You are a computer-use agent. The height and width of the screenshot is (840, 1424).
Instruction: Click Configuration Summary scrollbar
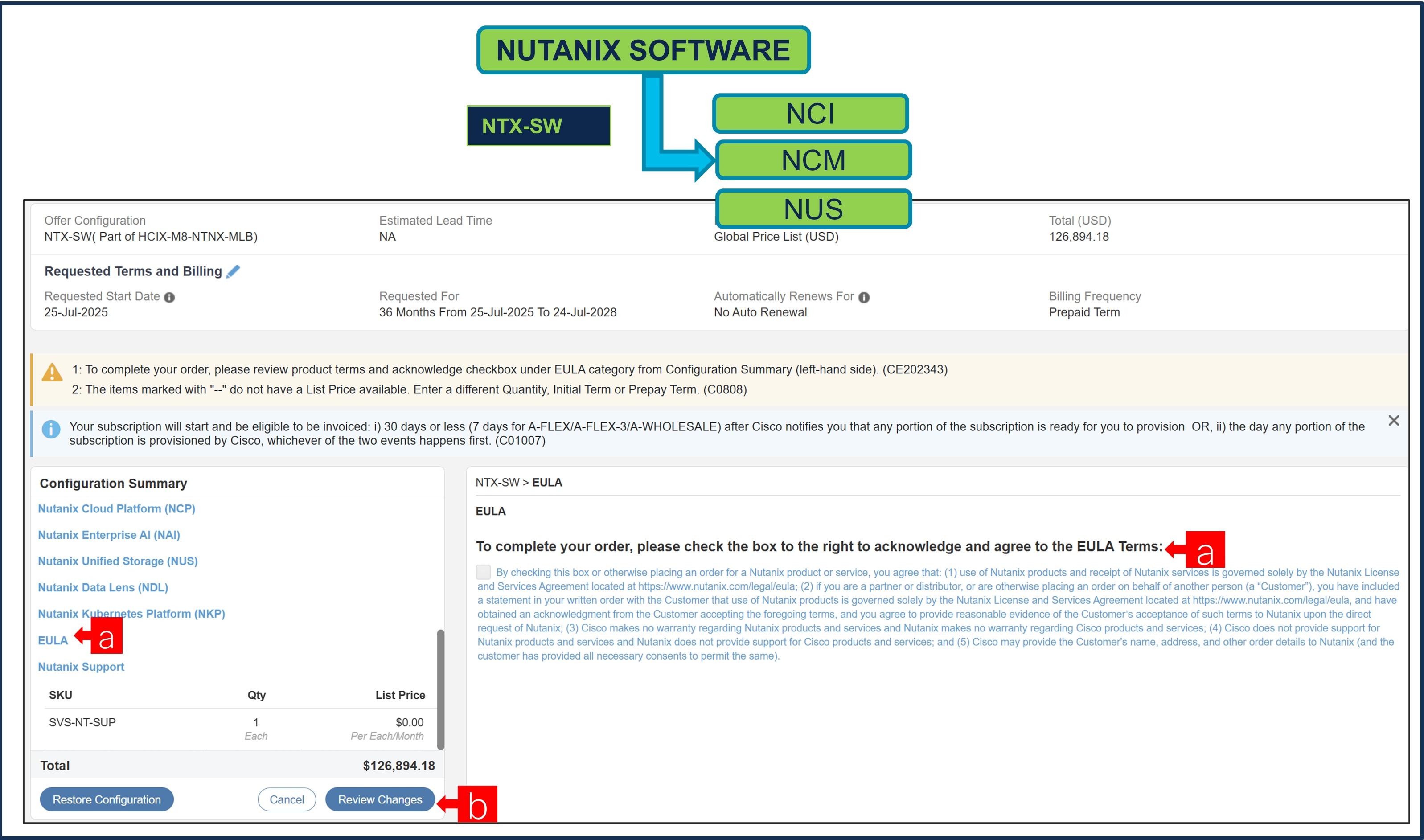440,689
